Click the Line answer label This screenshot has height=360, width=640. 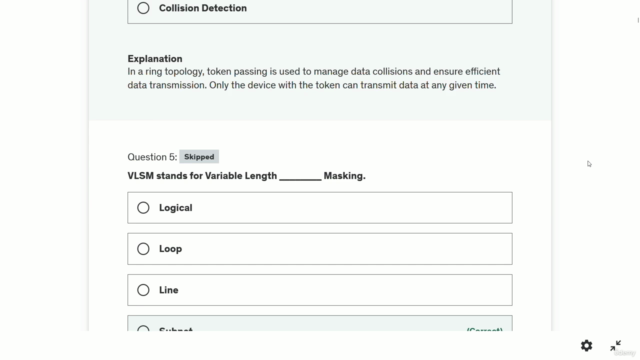pos(169,290)
